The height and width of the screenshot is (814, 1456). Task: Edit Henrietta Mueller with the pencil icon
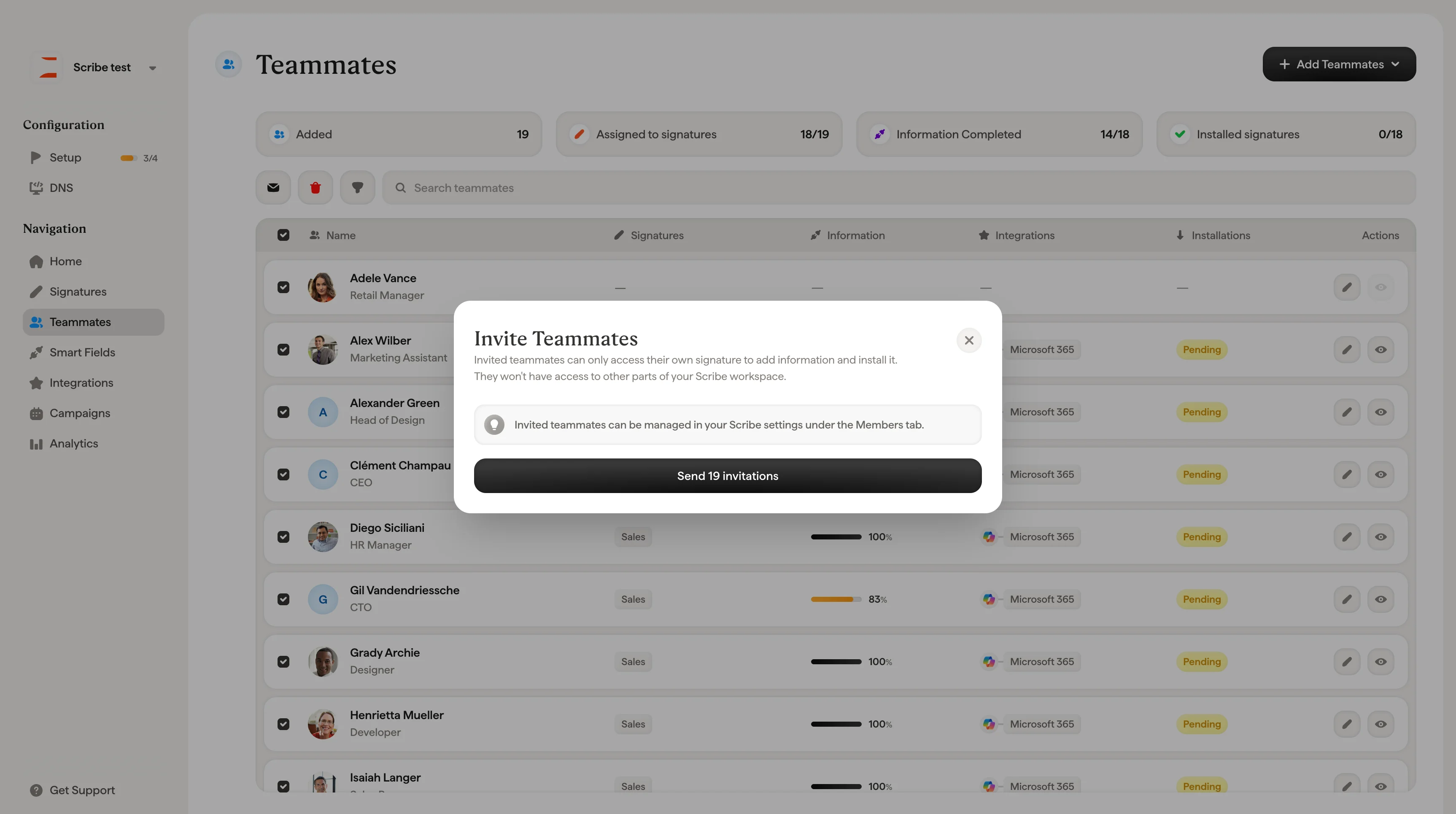(1347, 724)
